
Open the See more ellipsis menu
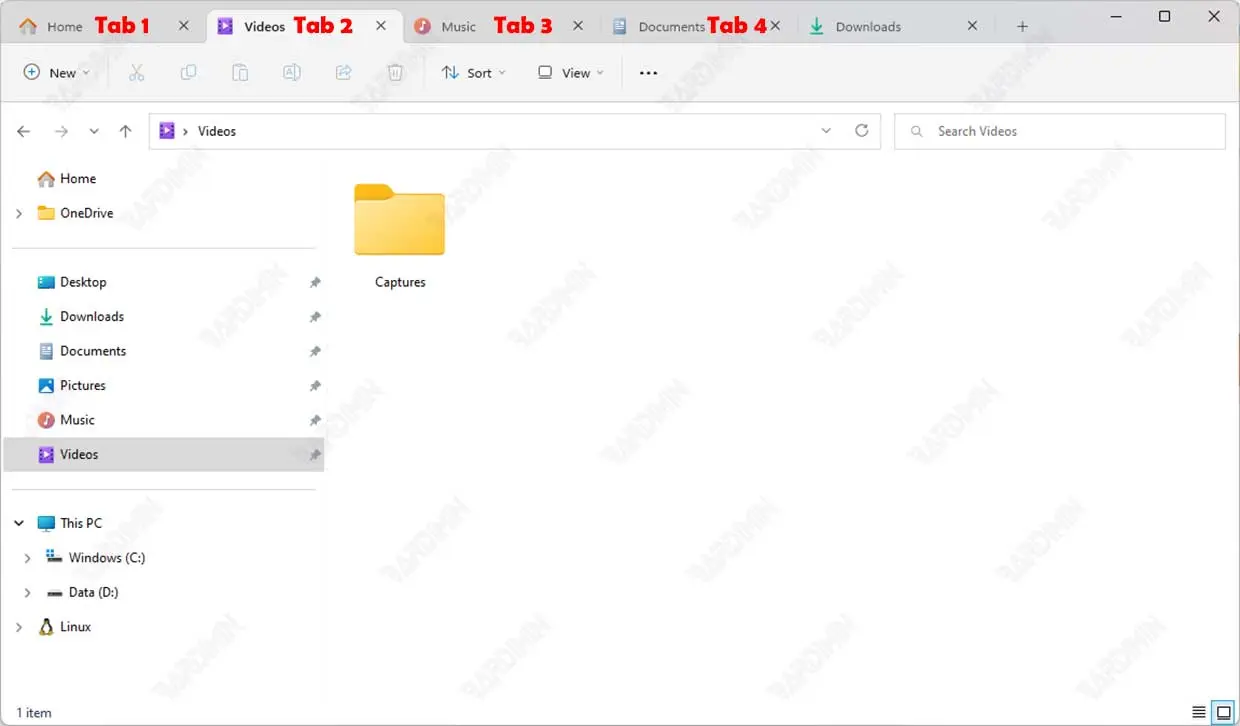648,72
